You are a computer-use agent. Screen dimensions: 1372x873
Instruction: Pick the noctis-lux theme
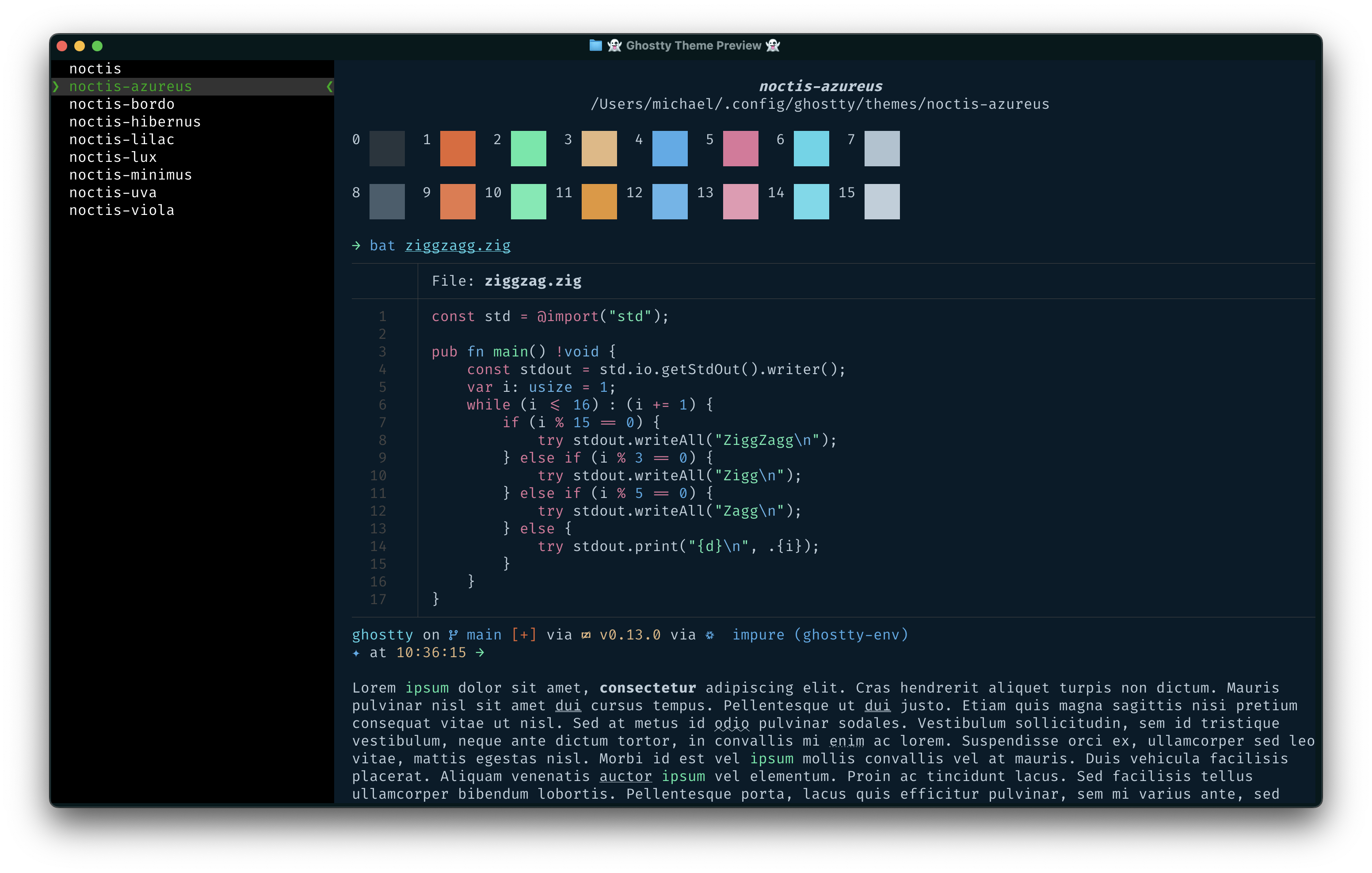(113, 157)
